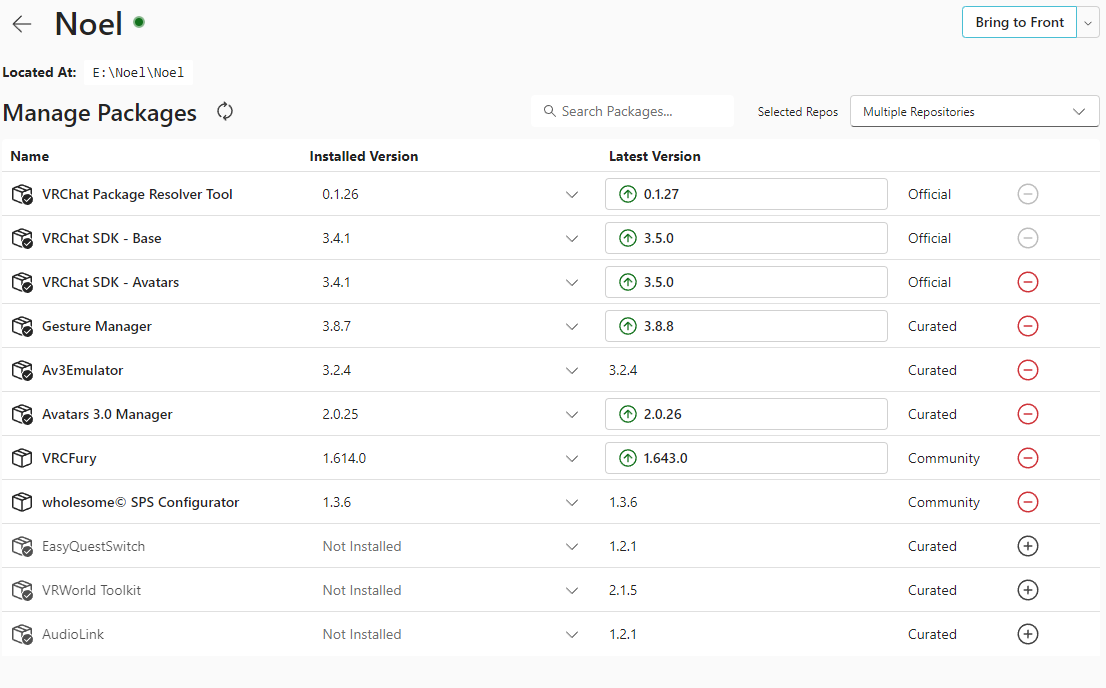The image size is (1106, 688).
Task: Click package icon beside Gesture Manager
Action: 23,326
